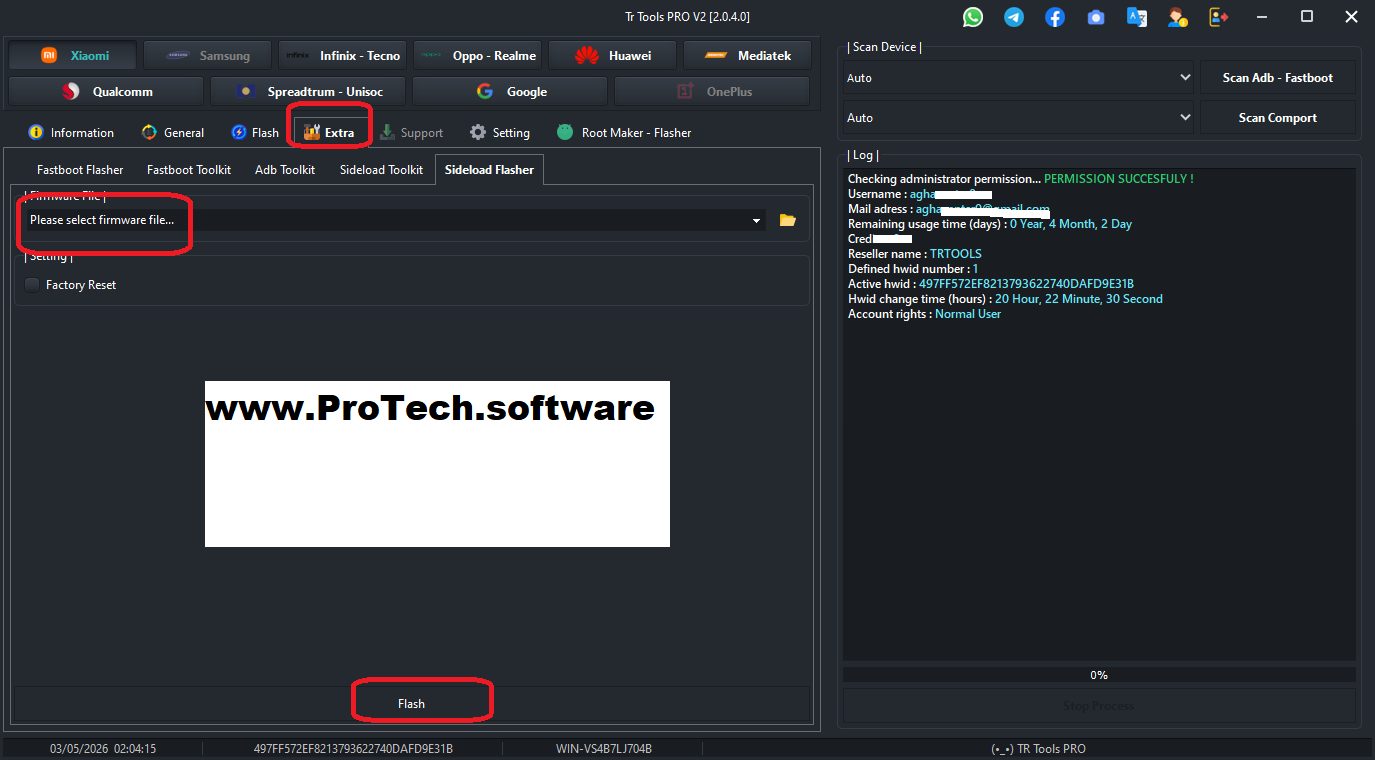Click the TRTOOLS reseller name text
The height and width of the screenshot is (760, 1375).
(x=956, y=254)
